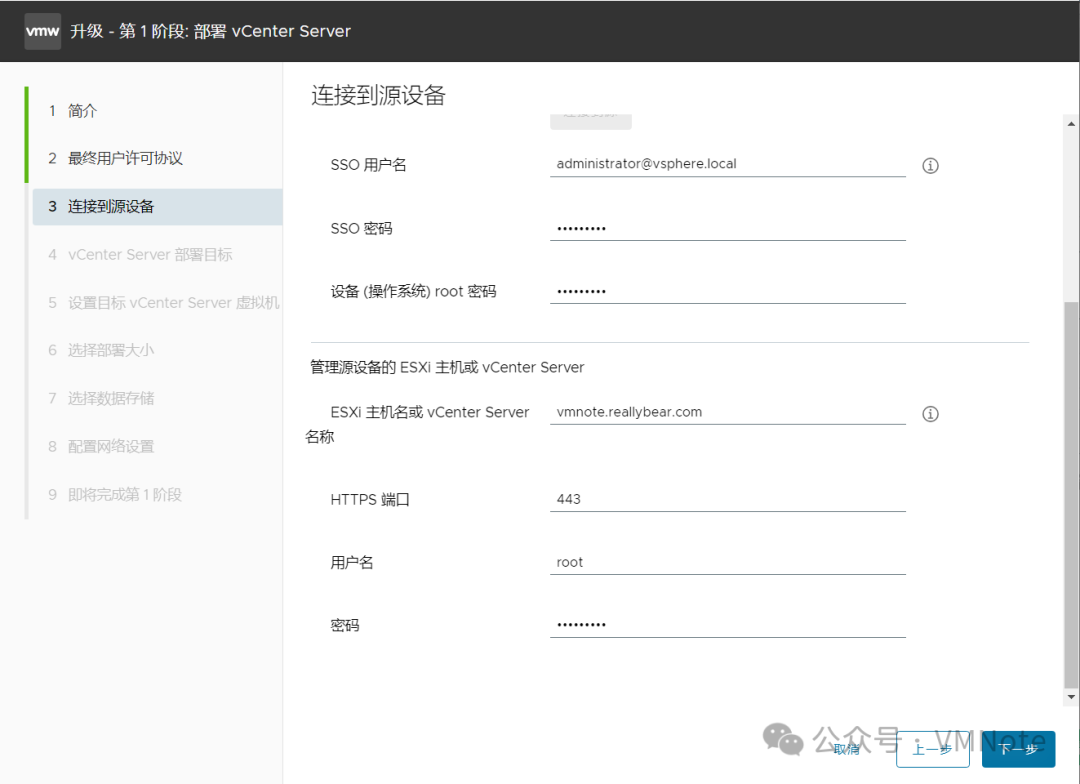
Task: Click scrollbar up arrow
Action: (1071, 124)
